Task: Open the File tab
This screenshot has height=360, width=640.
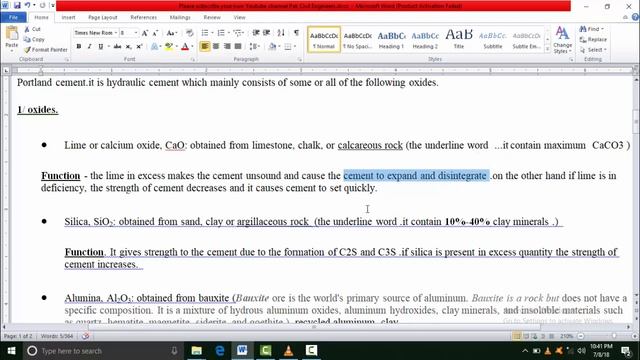Action: 13,17
